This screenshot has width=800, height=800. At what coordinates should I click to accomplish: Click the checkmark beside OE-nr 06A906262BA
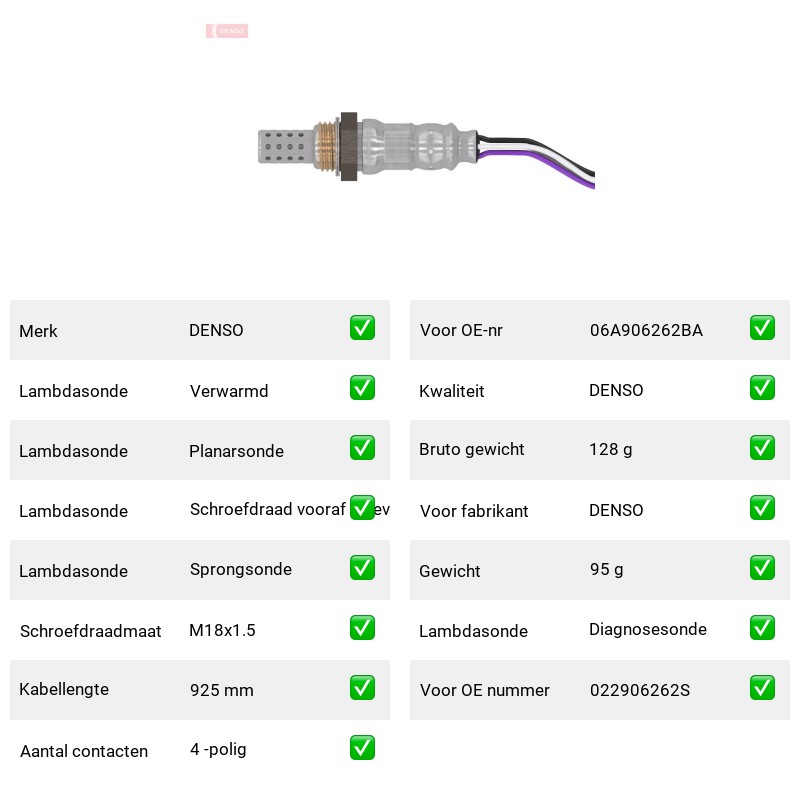pyautogui.click(x=762, y=328)
